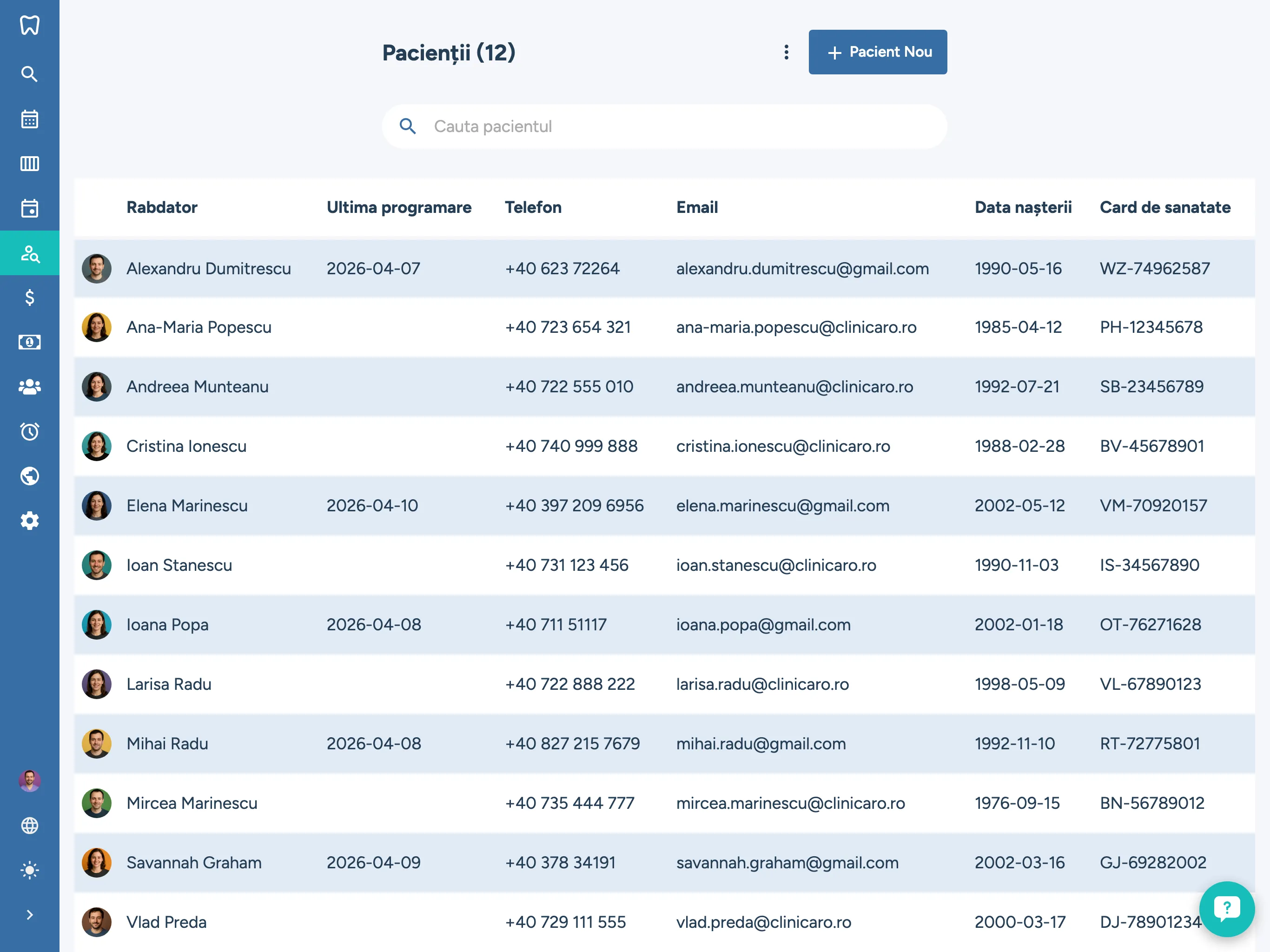Sort by Ultima programare column header

(x=398, y=207)
